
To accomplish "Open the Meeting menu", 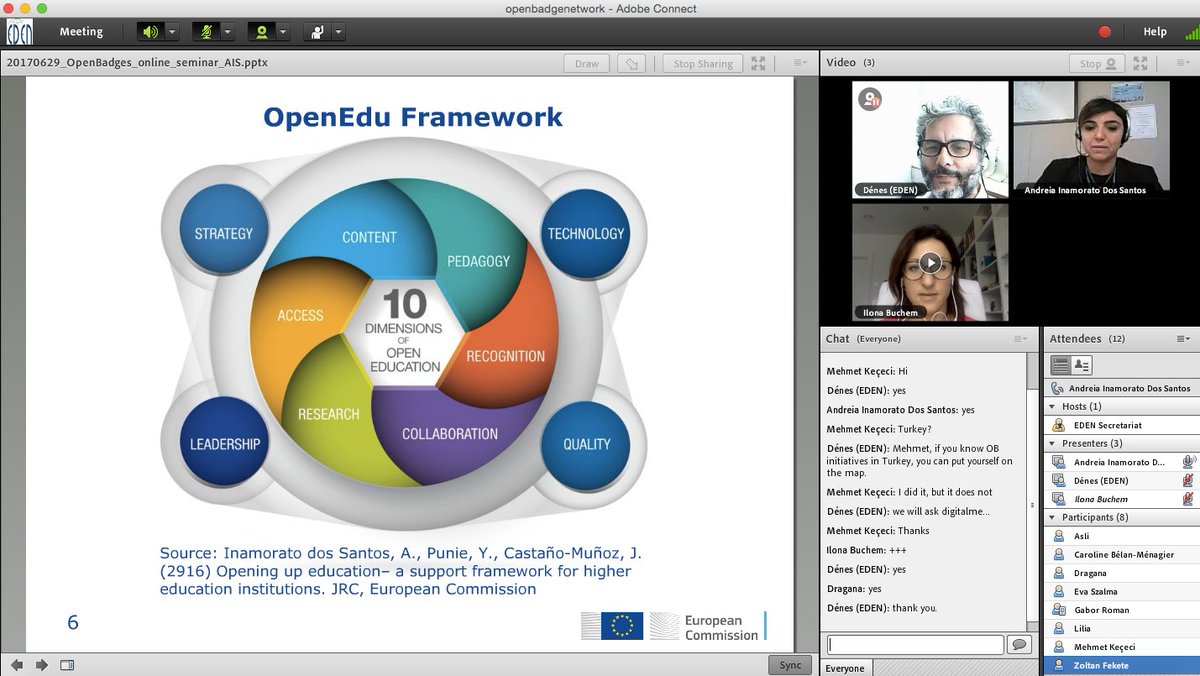I will point(80,31).
